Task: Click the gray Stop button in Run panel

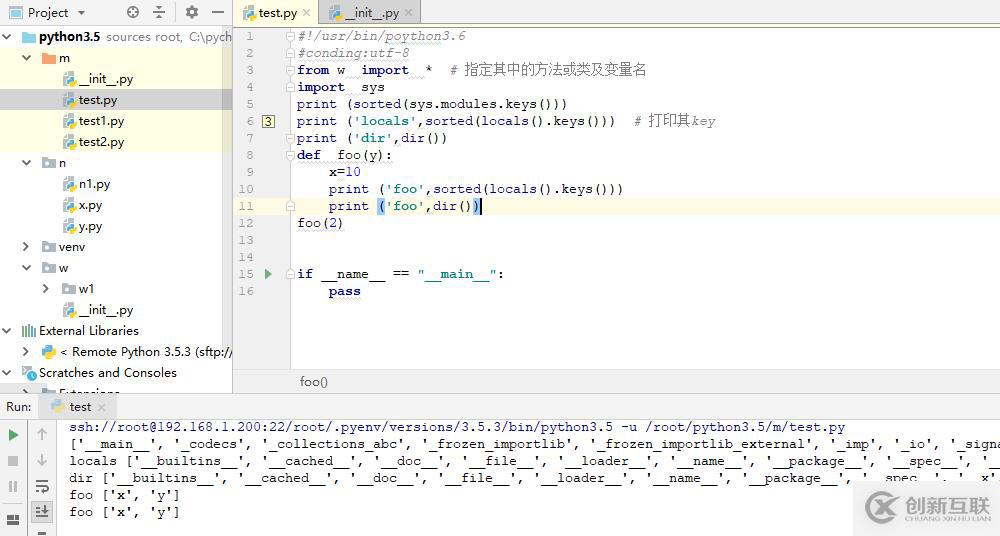Action: (13, 461)
